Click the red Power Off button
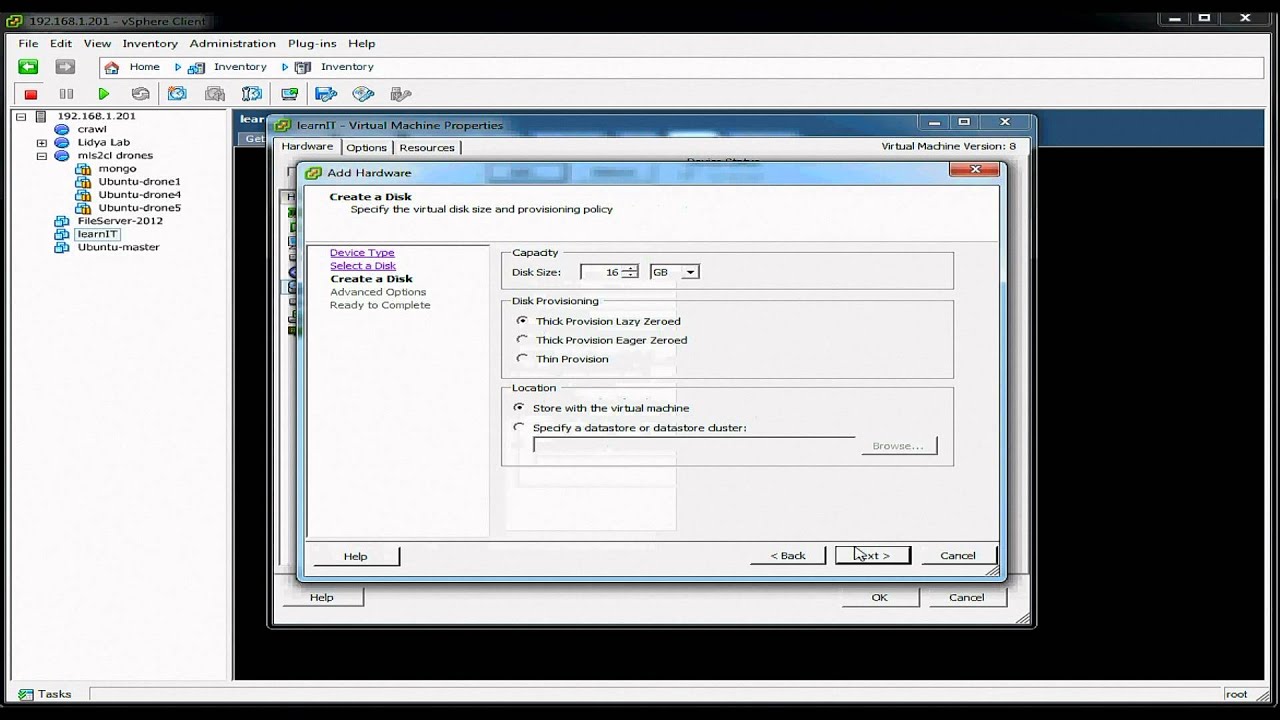Image resolution: width=1280 pixels, height=720 pixels. point(31,94)
